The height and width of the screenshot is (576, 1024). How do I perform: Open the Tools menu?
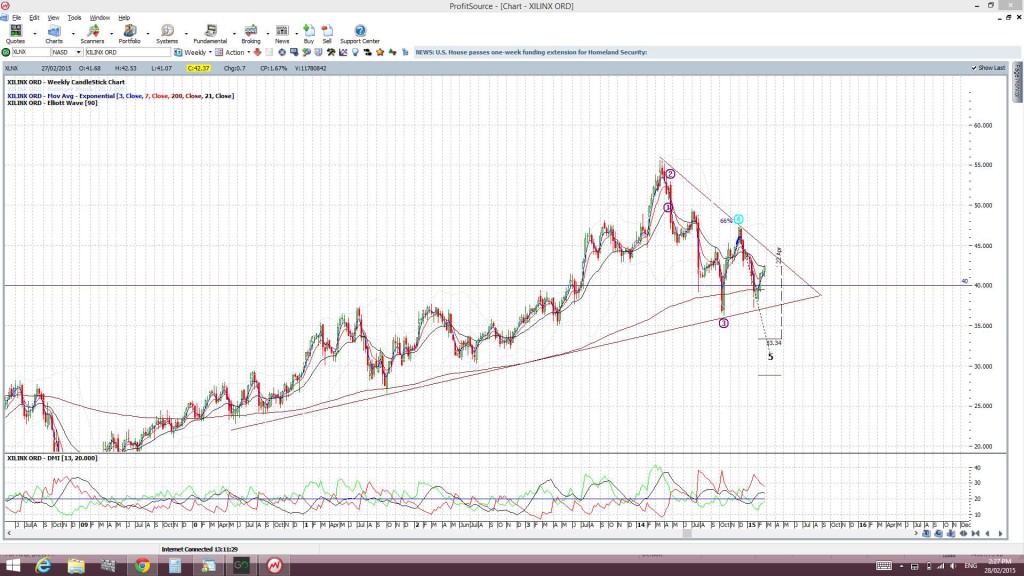74,18
